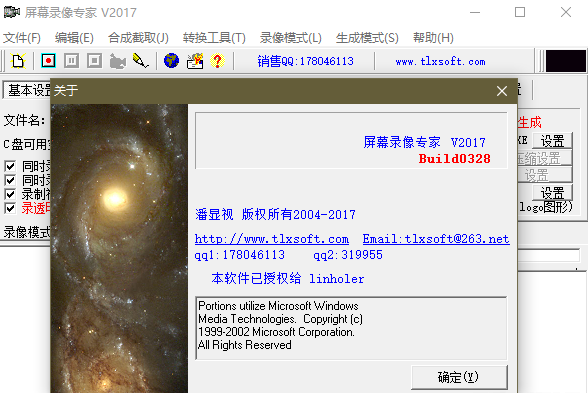Click the Email:tlxsoft@263.net link
This screenshot has height=393, width=588.
436,239
